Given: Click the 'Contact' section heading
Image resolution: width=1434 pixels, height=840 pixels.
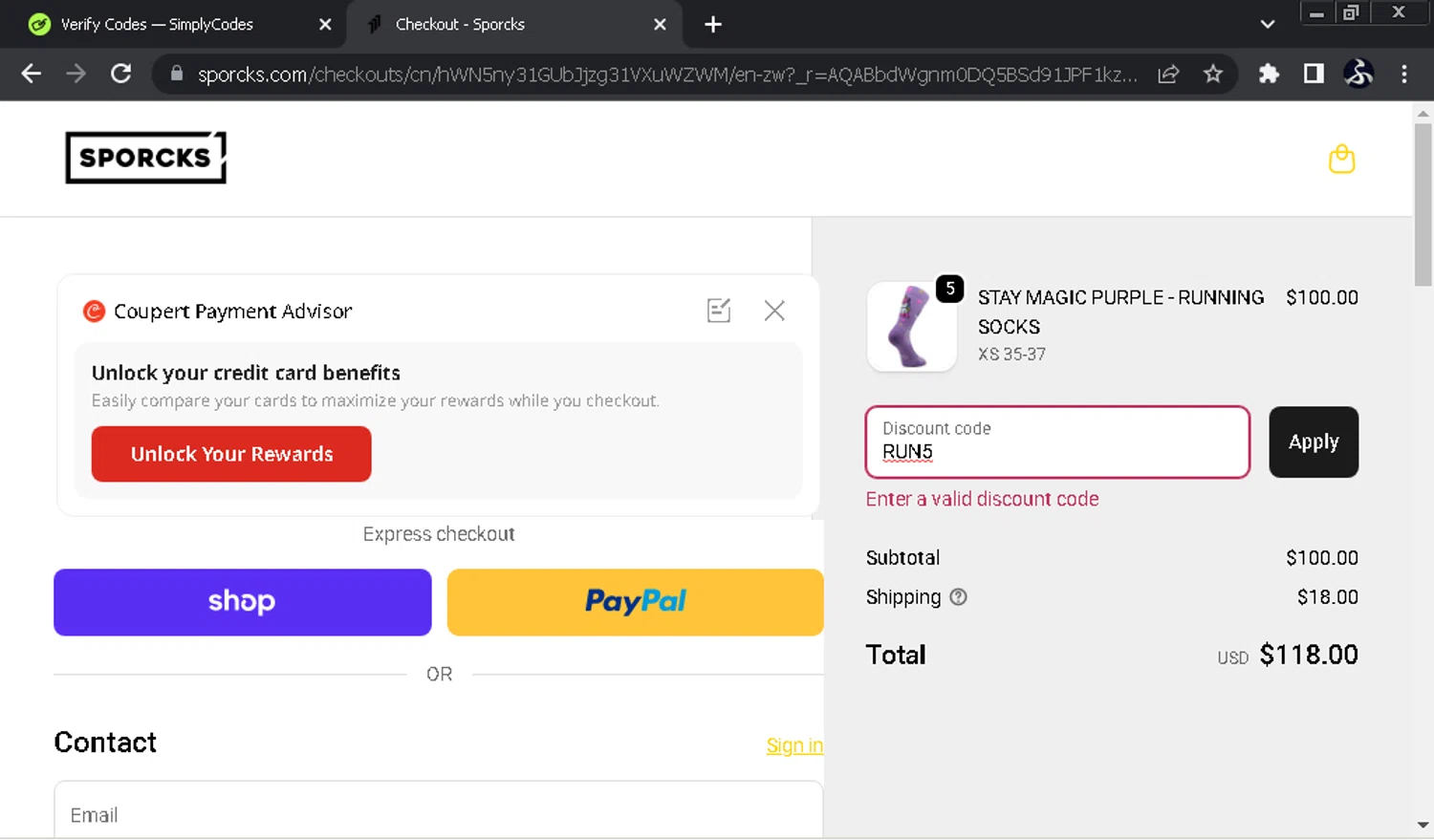Looking at the screenshot, I should click(105, 743).
